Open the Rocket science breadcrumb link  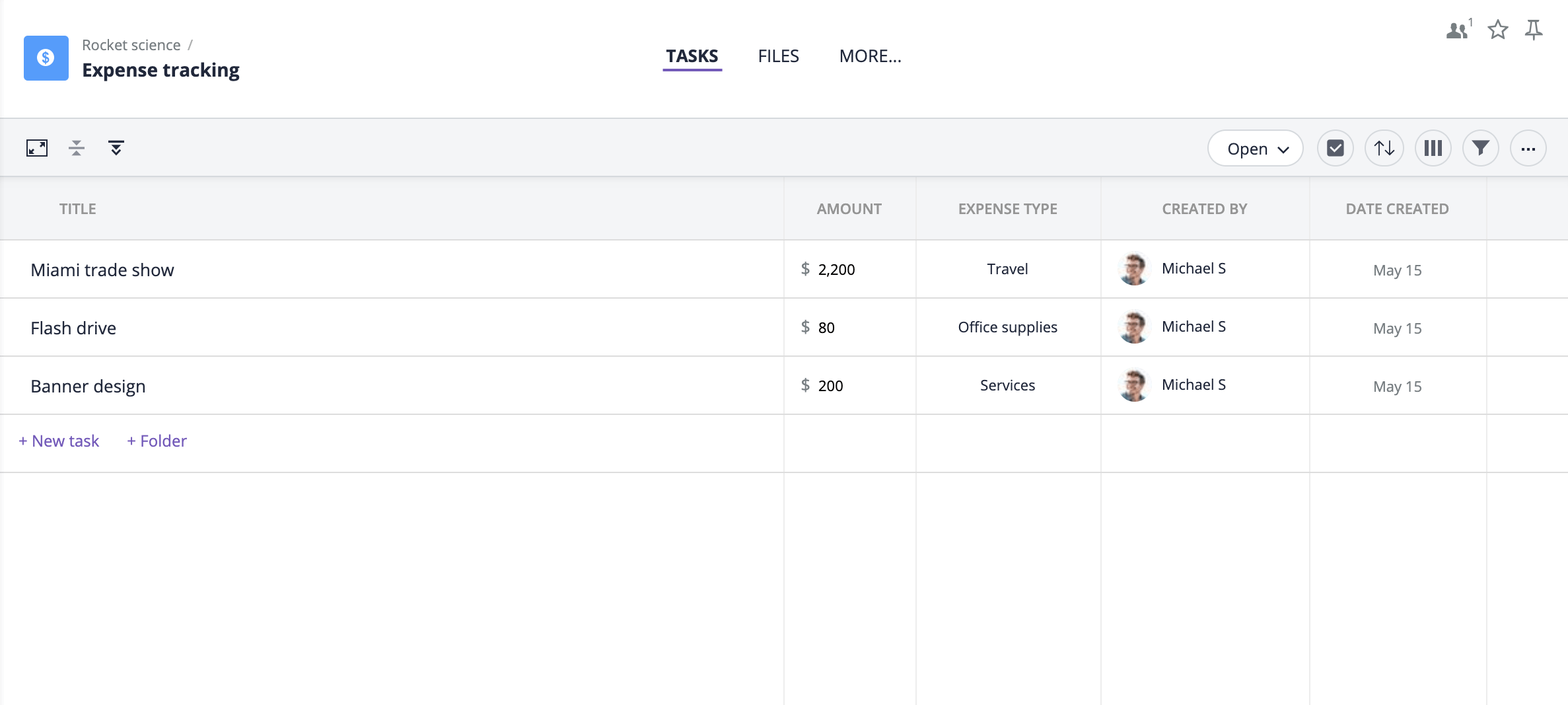[131, 45]
